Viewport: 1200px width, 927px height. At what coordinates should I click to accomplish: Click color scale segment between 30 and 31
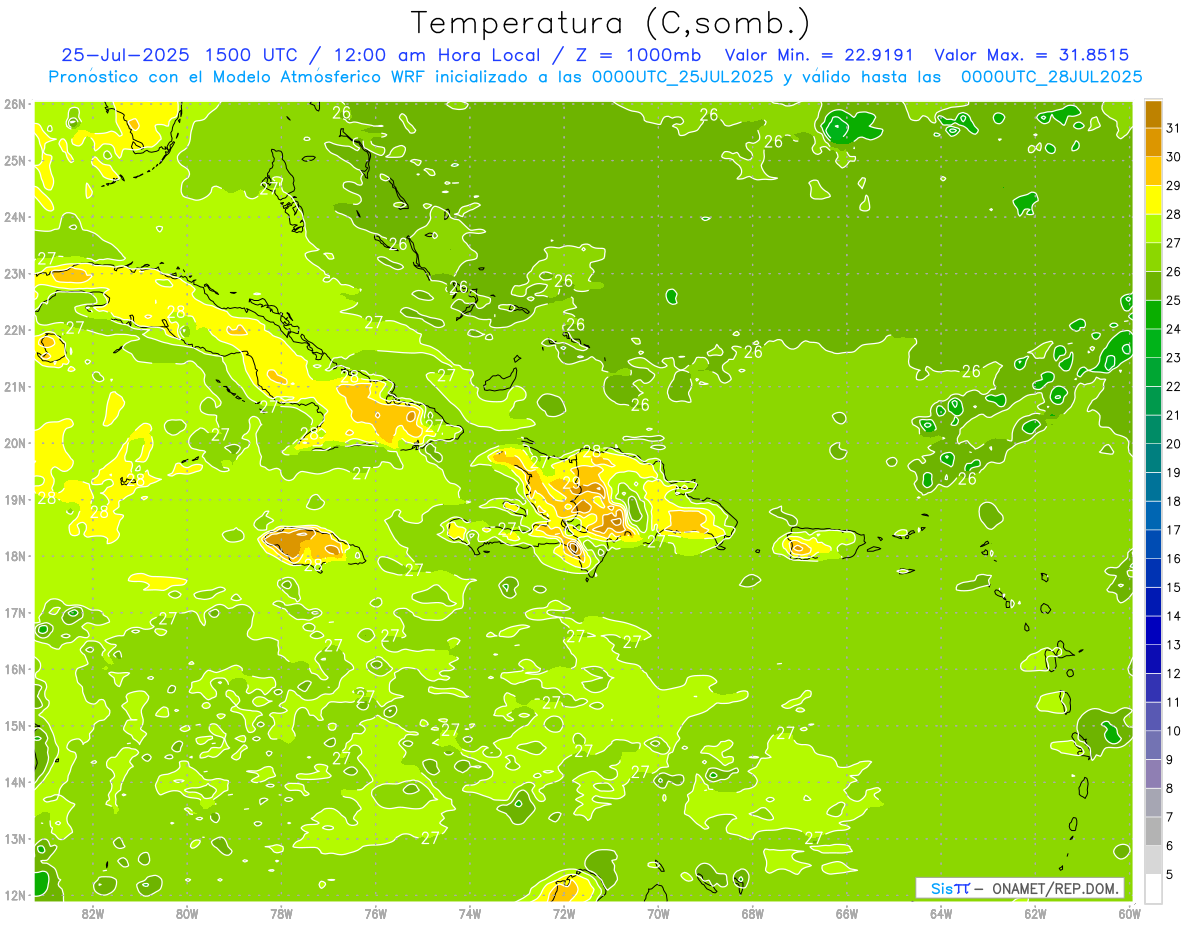tap(1153, 143)
